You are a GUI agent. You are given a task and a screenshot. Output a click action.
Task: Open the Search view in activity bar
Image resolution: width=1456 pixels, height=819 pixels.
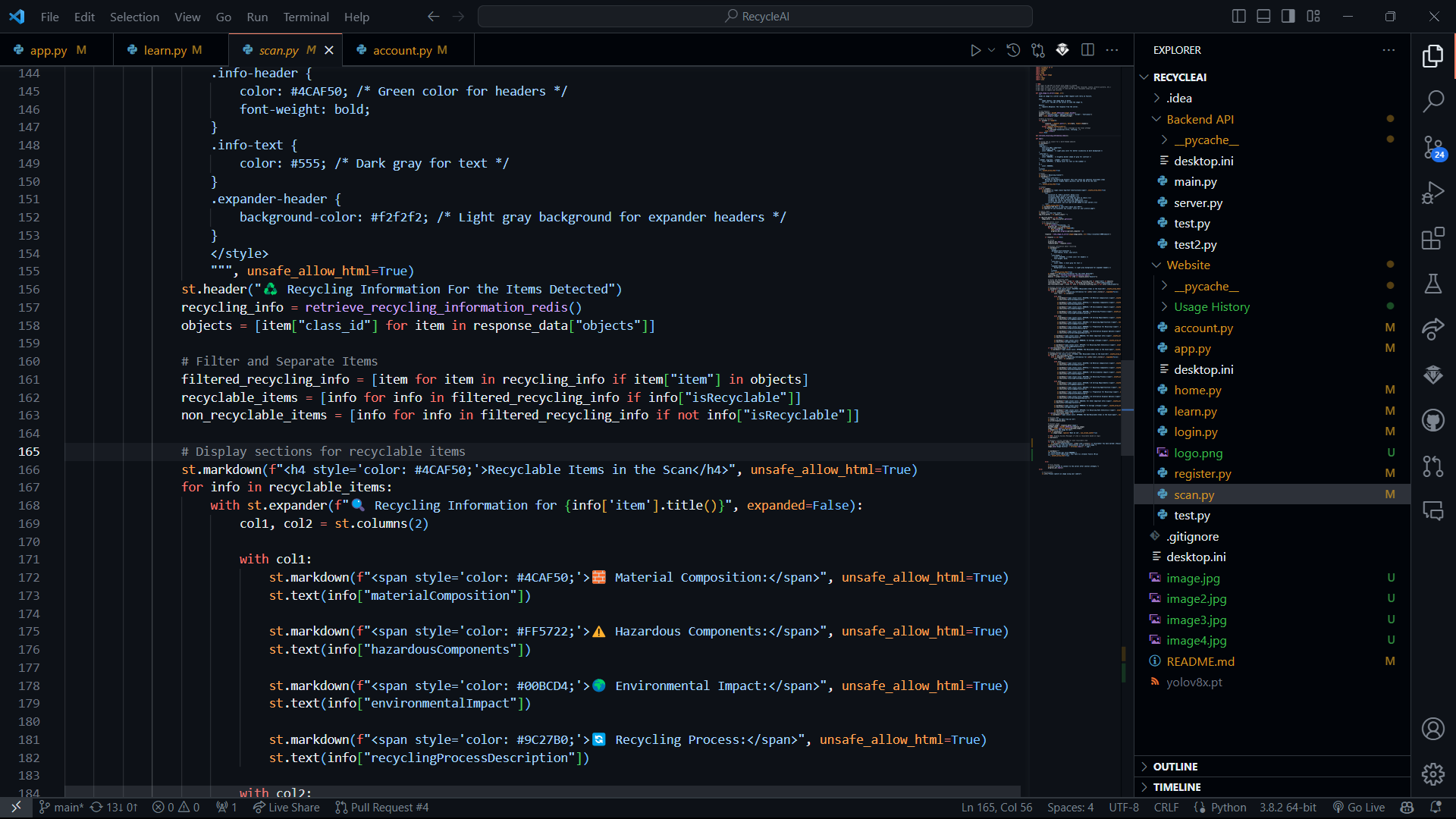pos(1432,101)
